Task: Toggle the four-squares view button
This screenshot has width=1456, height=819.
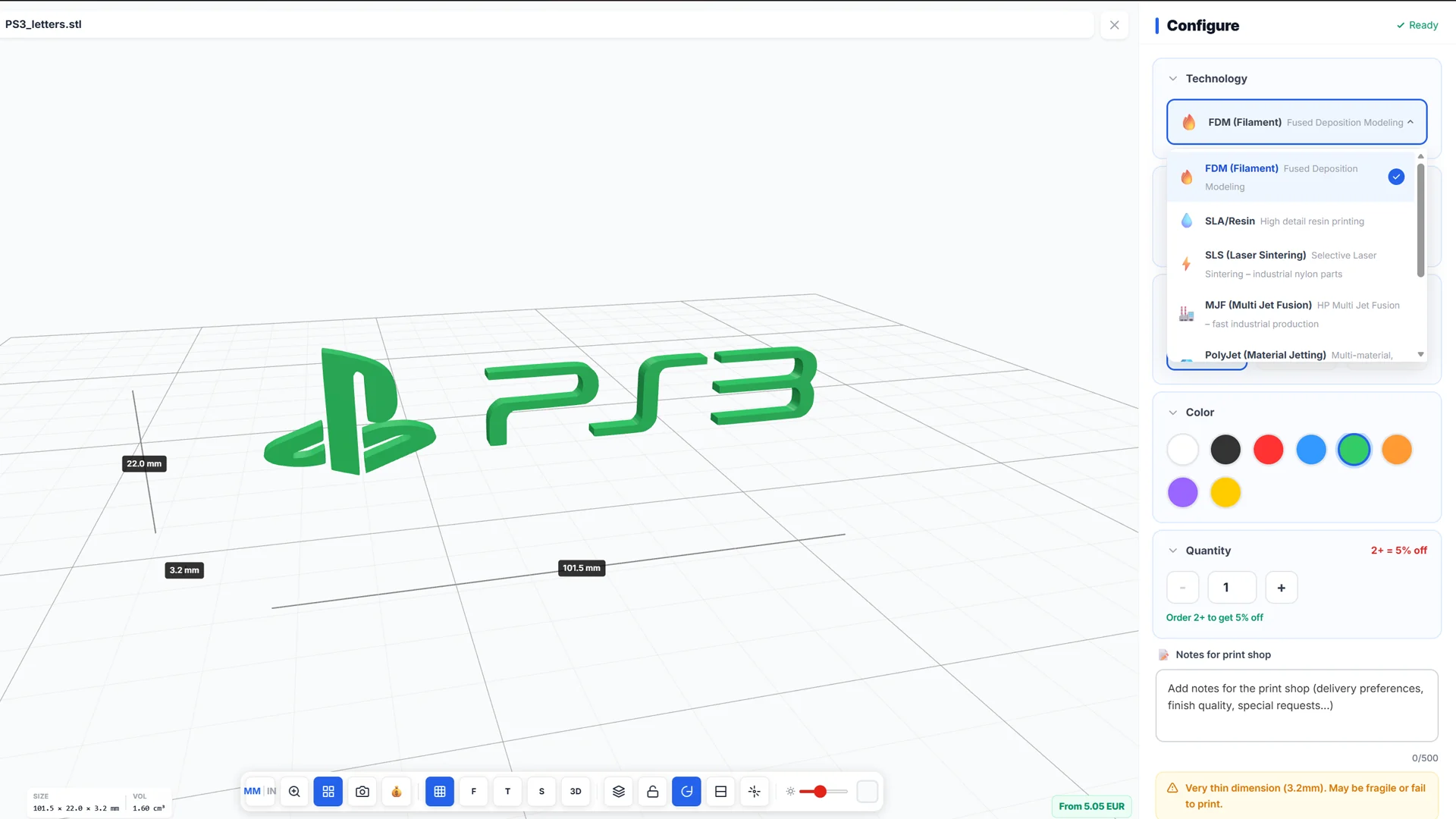Action: coord(328,791)
